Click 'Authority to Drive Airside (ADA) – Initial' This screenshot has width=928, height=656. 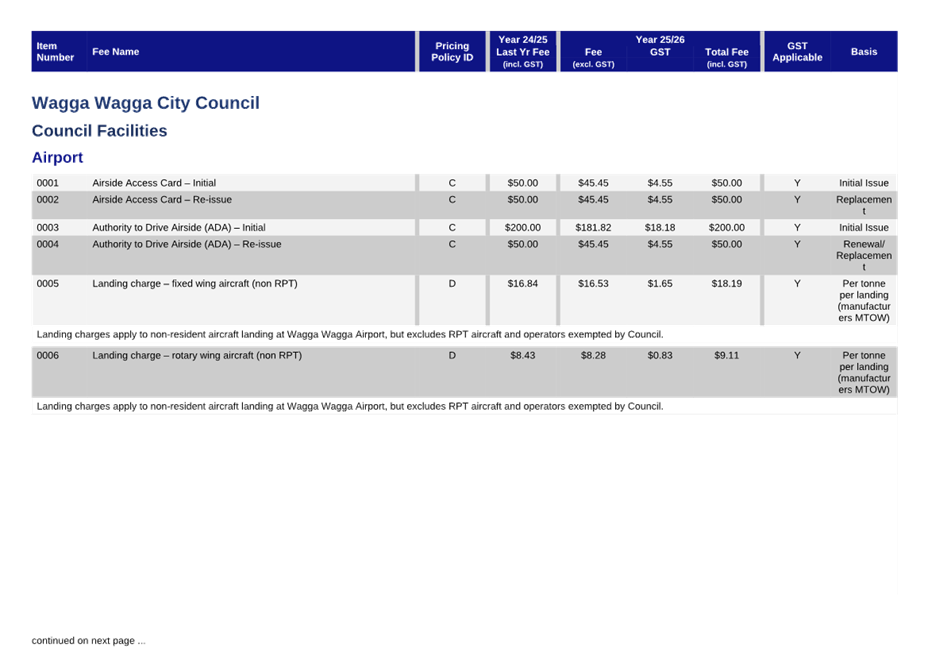coord(179,227)
